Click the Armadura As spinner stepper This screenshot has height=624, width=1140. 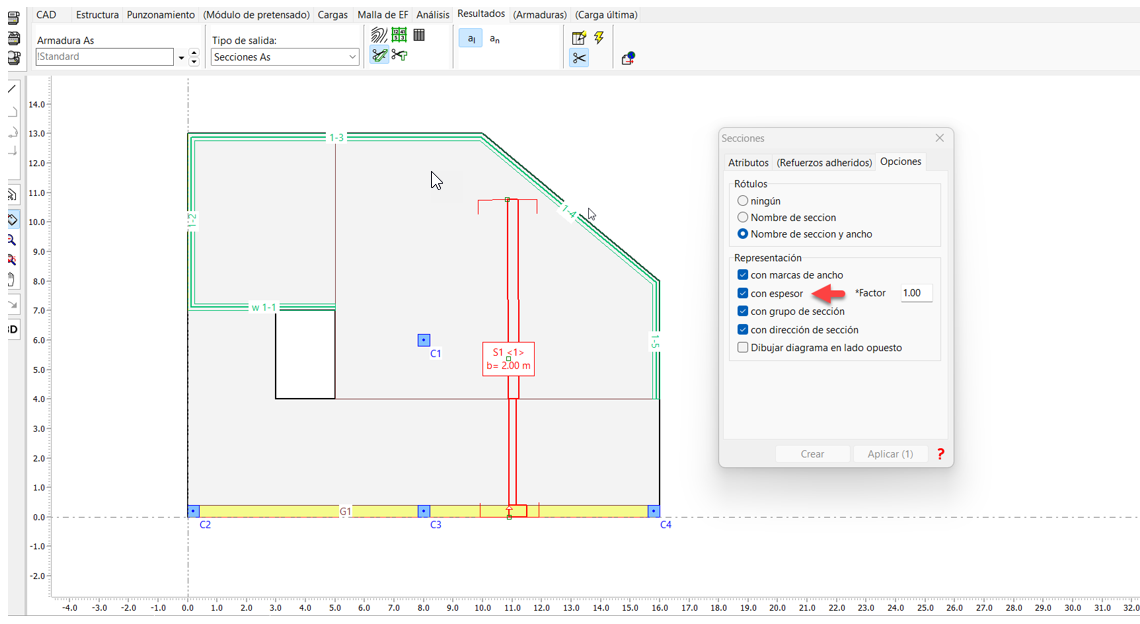click(194, 58)
